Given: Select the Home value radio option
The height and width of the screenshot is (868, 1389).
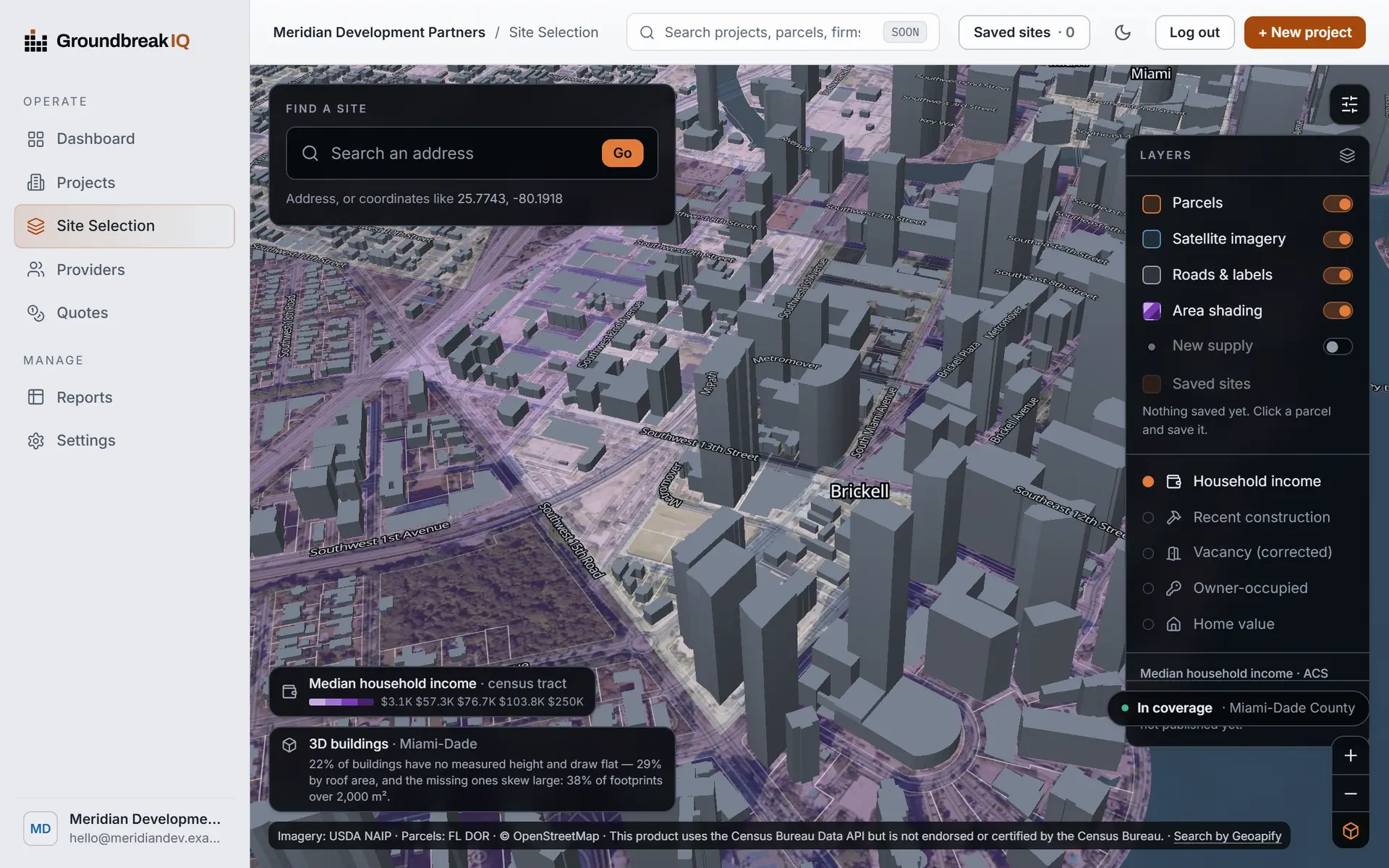Looking at the screenshot, I should 1148,624.
